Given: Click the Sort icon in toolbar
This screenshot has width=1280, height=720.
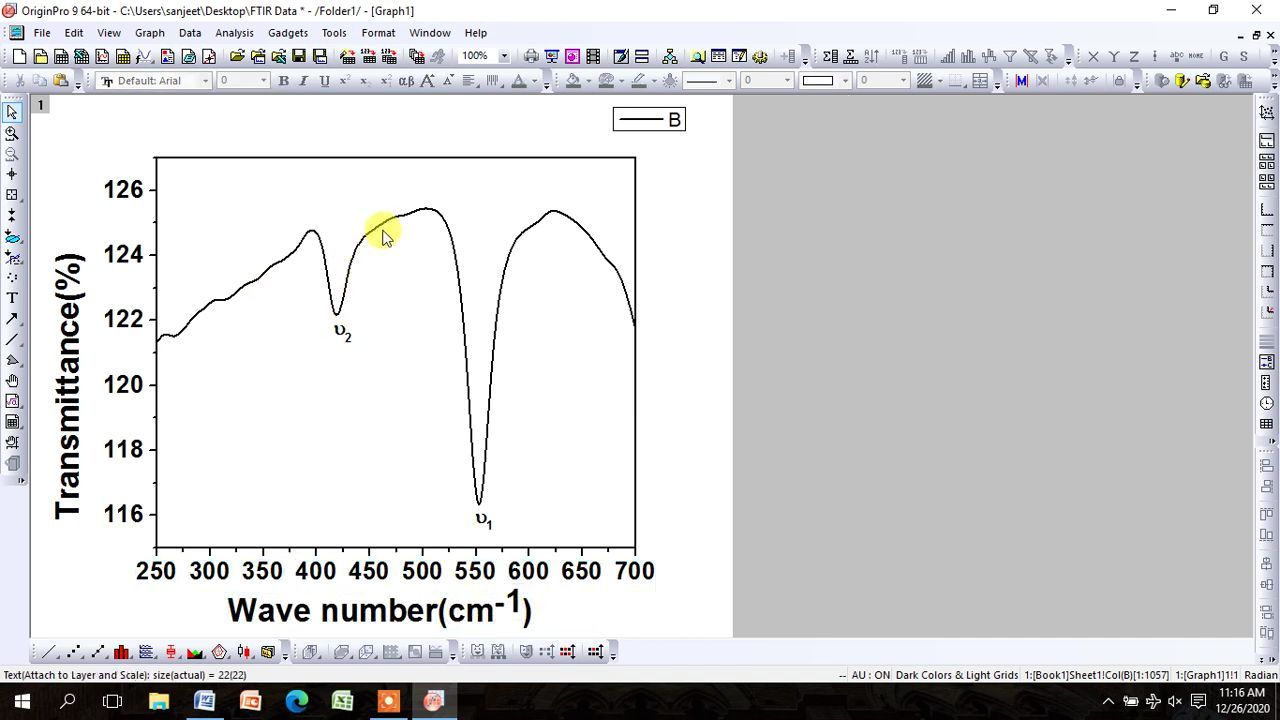Looking at the screenshot, I should 871,57.
